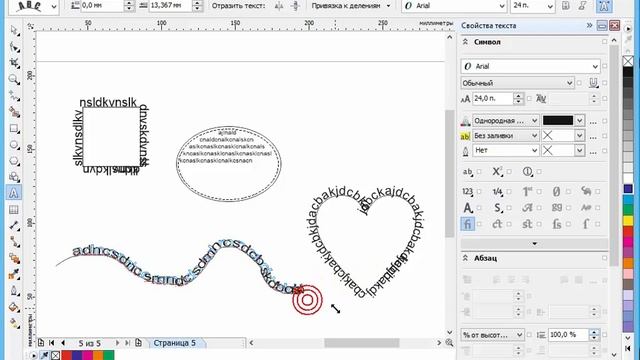Toggle checkbox beside the Arial font field
This screenshot has height=360, width=640.
604,66
